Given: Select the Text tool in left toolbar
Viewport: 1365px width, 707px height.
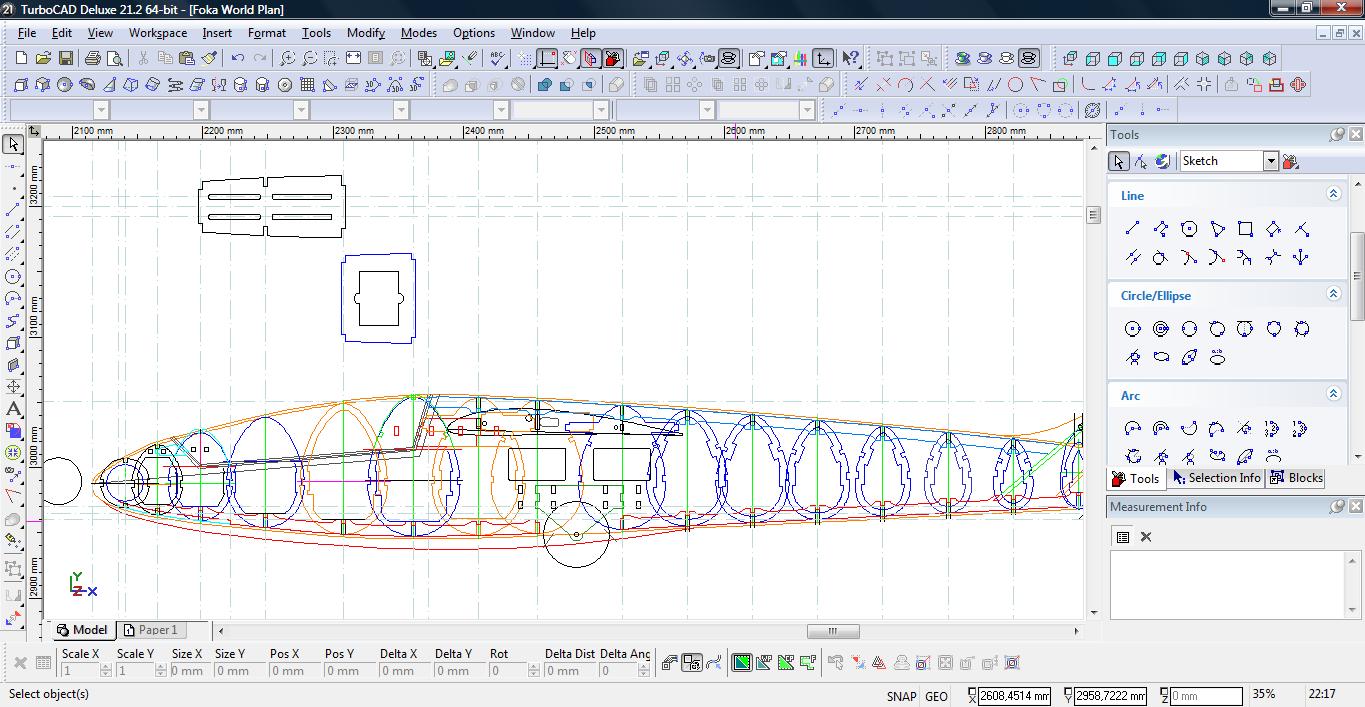Looking at the screenshot, I should [x=13, y=409].
